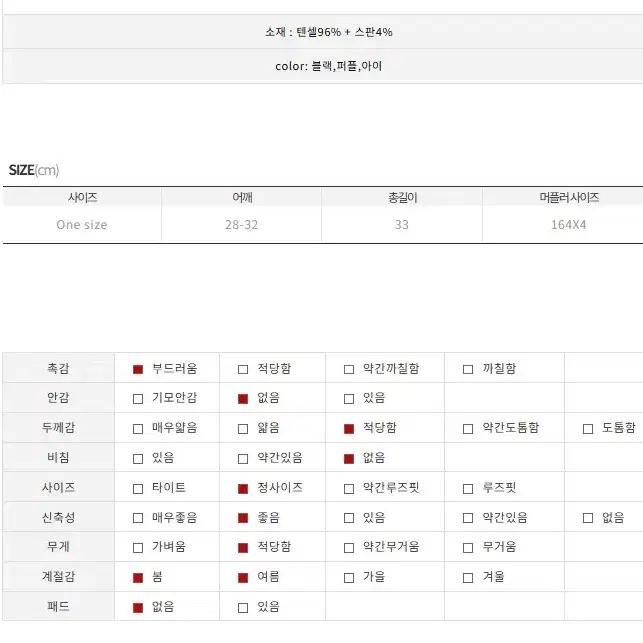Viewport: 643px width, 643px height.
Task: Click the 164X4 muffler size value
Action: point(568,225)
